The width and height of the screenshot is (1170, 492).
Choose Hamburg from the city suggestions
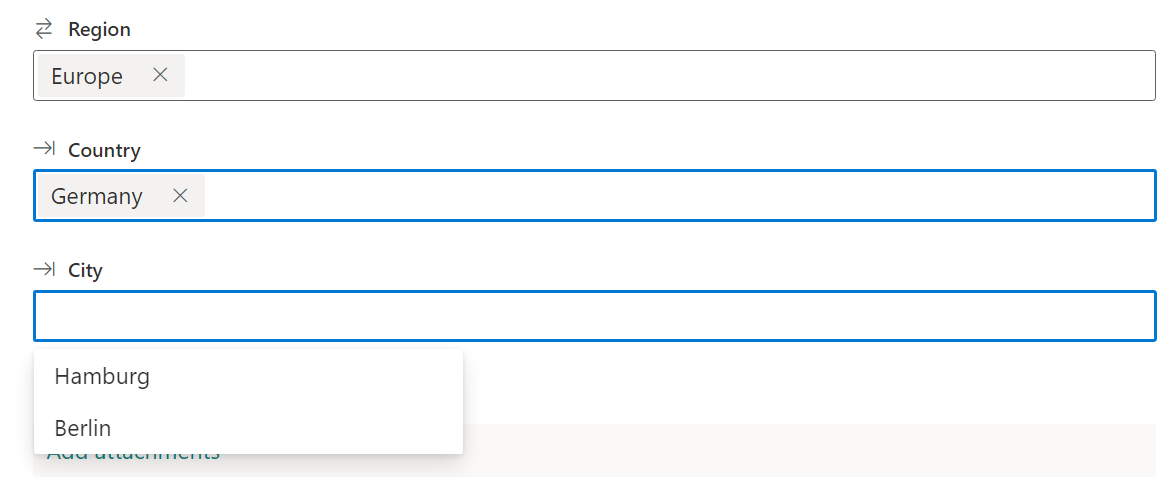pos(102,376)
